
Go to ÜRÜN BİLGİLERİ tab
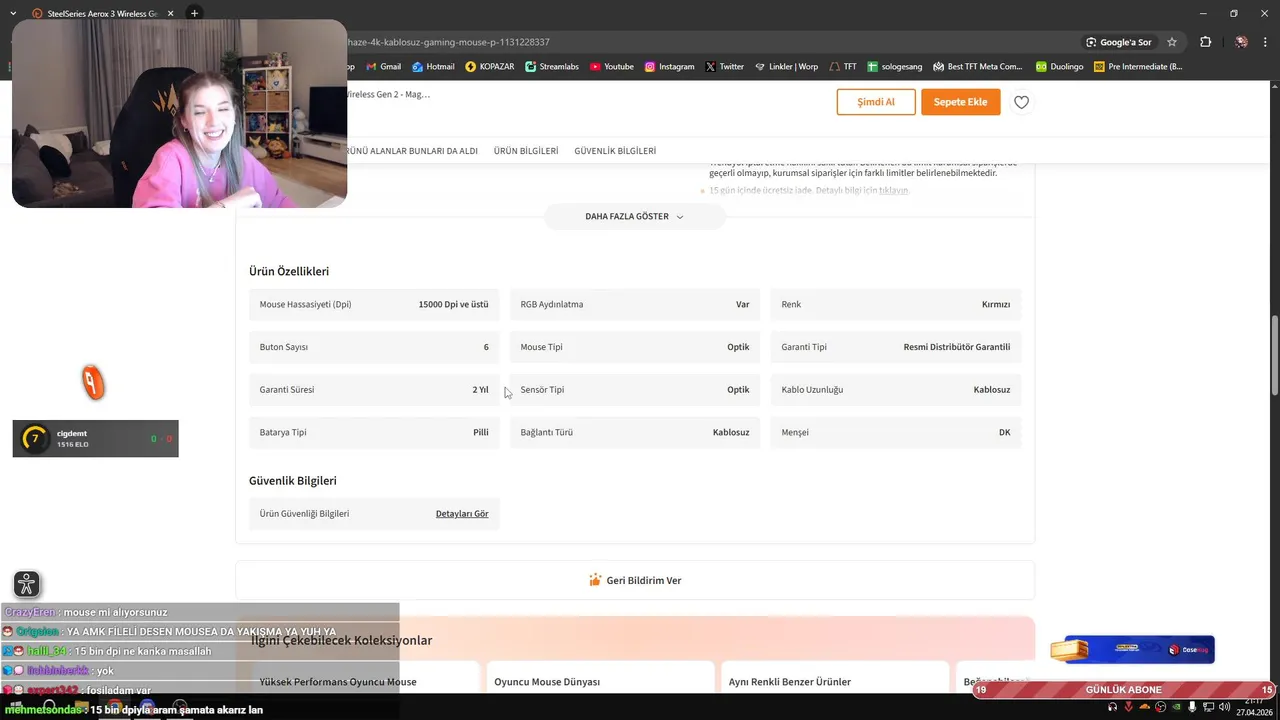pos(526,151)
